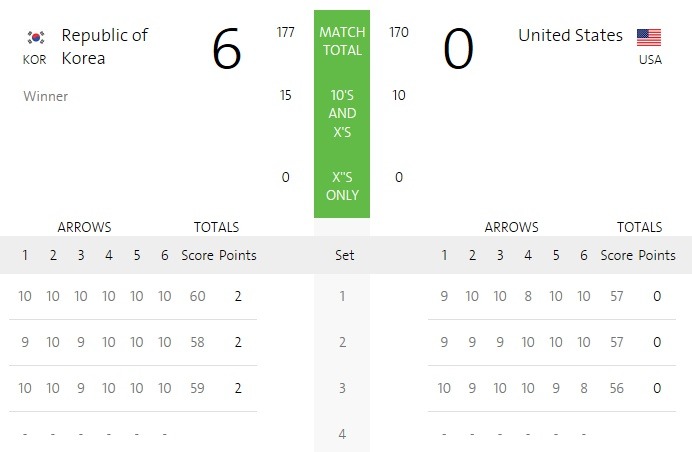The image size is (692, 452).
Task: Click the green MATCH TOTAL label
Action: tap(342, 41)
